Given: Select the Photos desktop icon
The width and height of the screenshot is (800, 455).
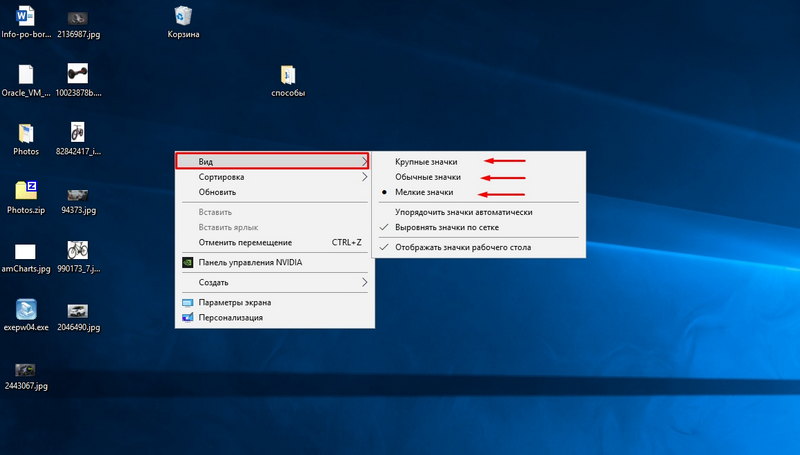Looking at the screenshot, I should point(26,134).
